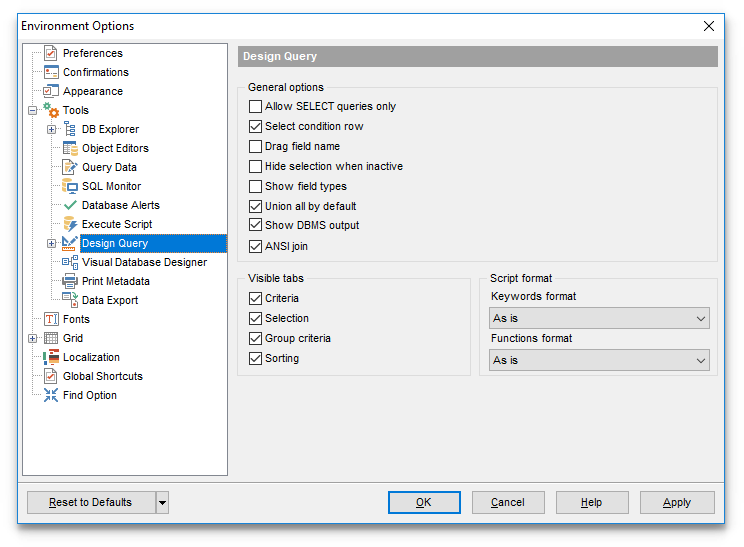The width and height of the screenshot is (744, 547).
Task: Click the Visual Database Designer icon
Action: (70, 262)
